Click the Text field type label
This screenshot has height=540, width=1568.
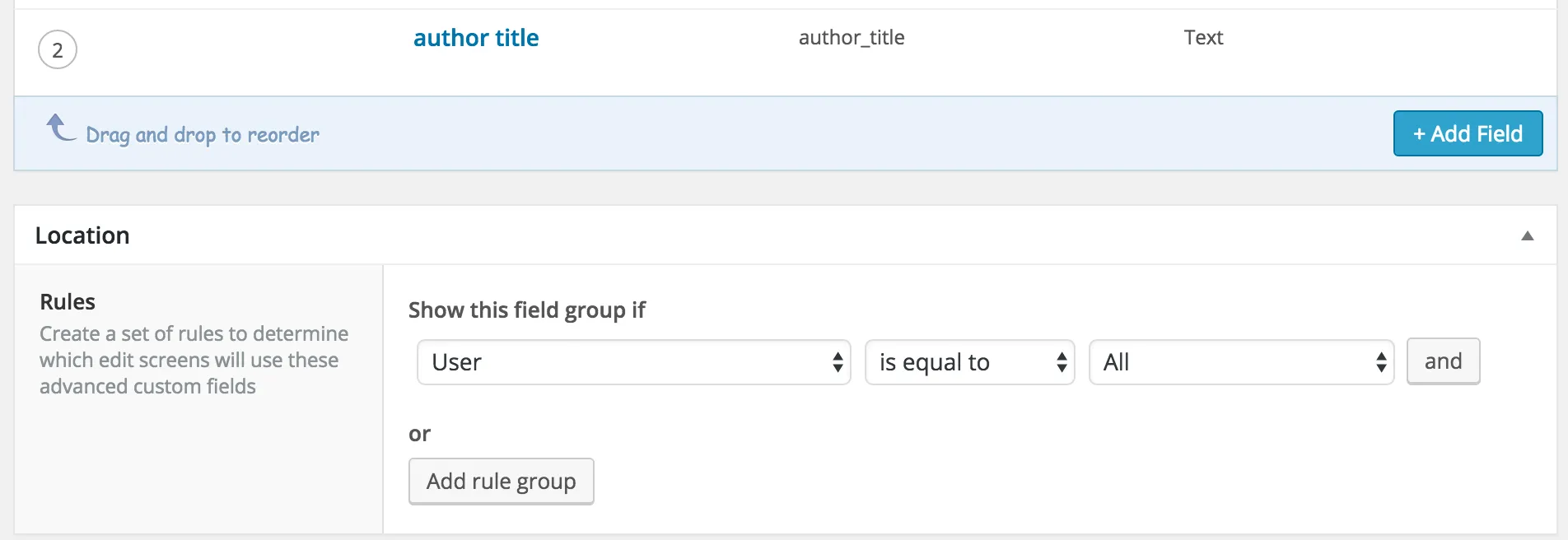[x=1203, y=38]
